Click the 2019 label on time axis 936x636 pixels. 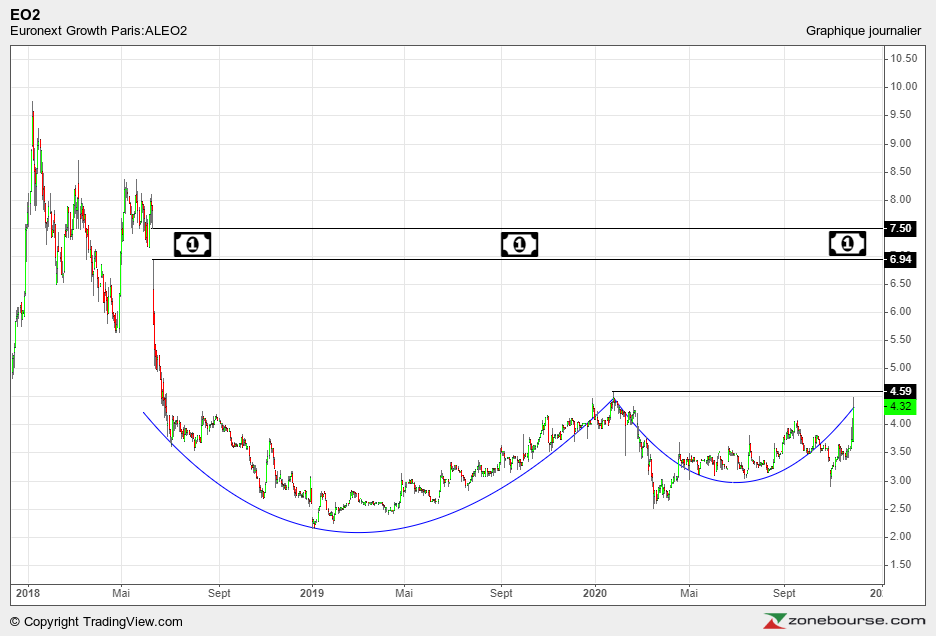(312, 593)
